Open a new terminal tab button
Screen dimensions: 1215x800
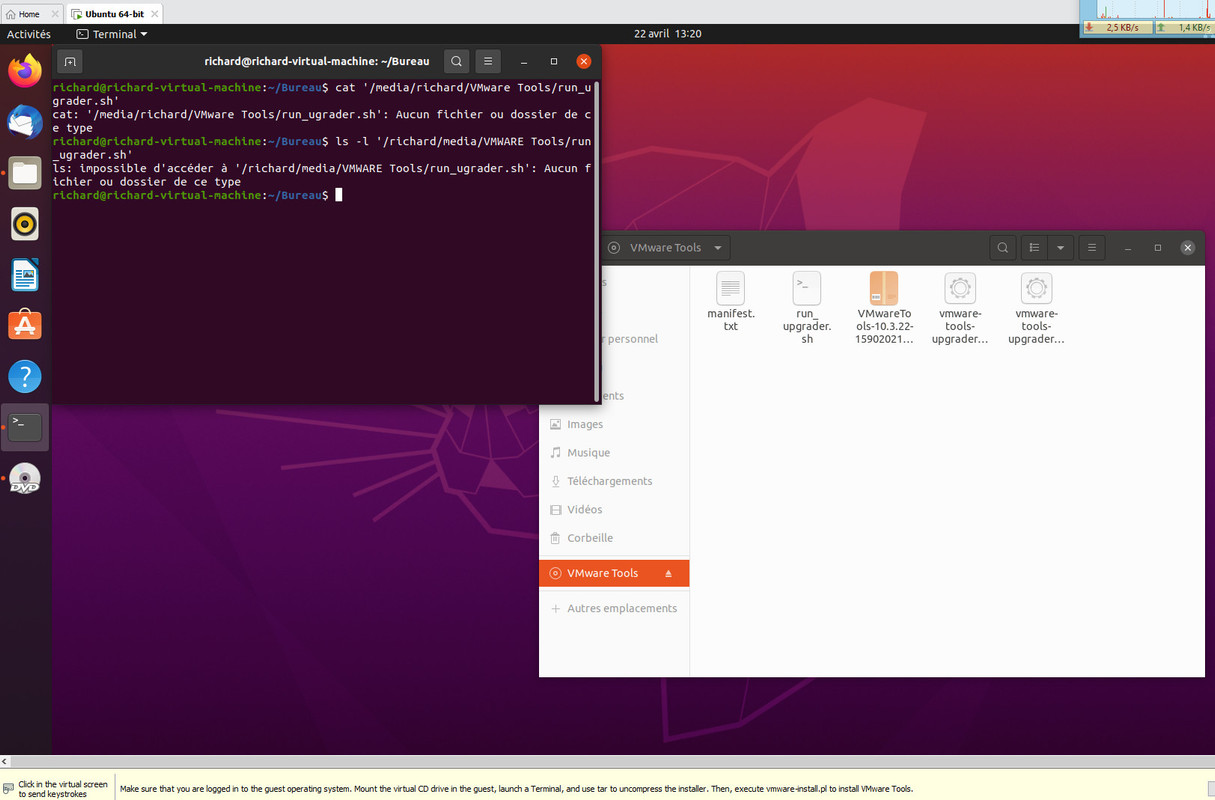[x=70, y=61]
